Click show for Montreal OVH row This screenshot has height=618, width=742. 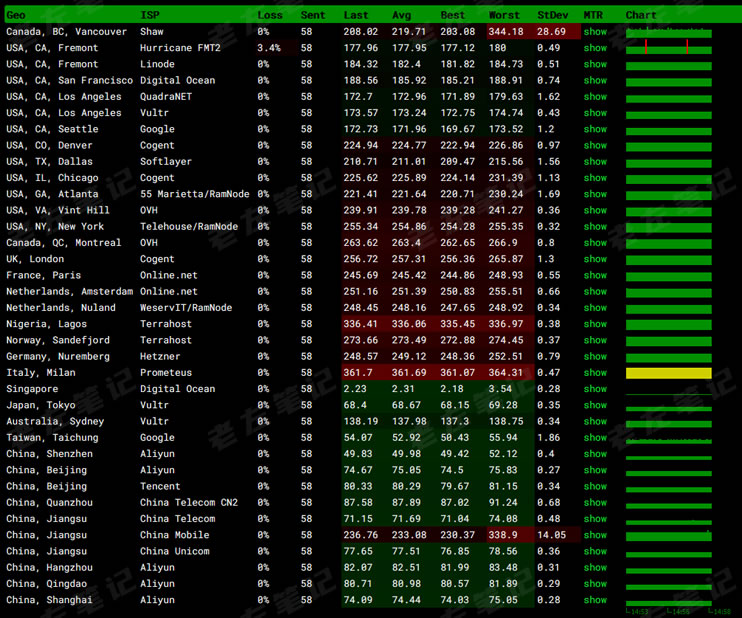(595, 243)
